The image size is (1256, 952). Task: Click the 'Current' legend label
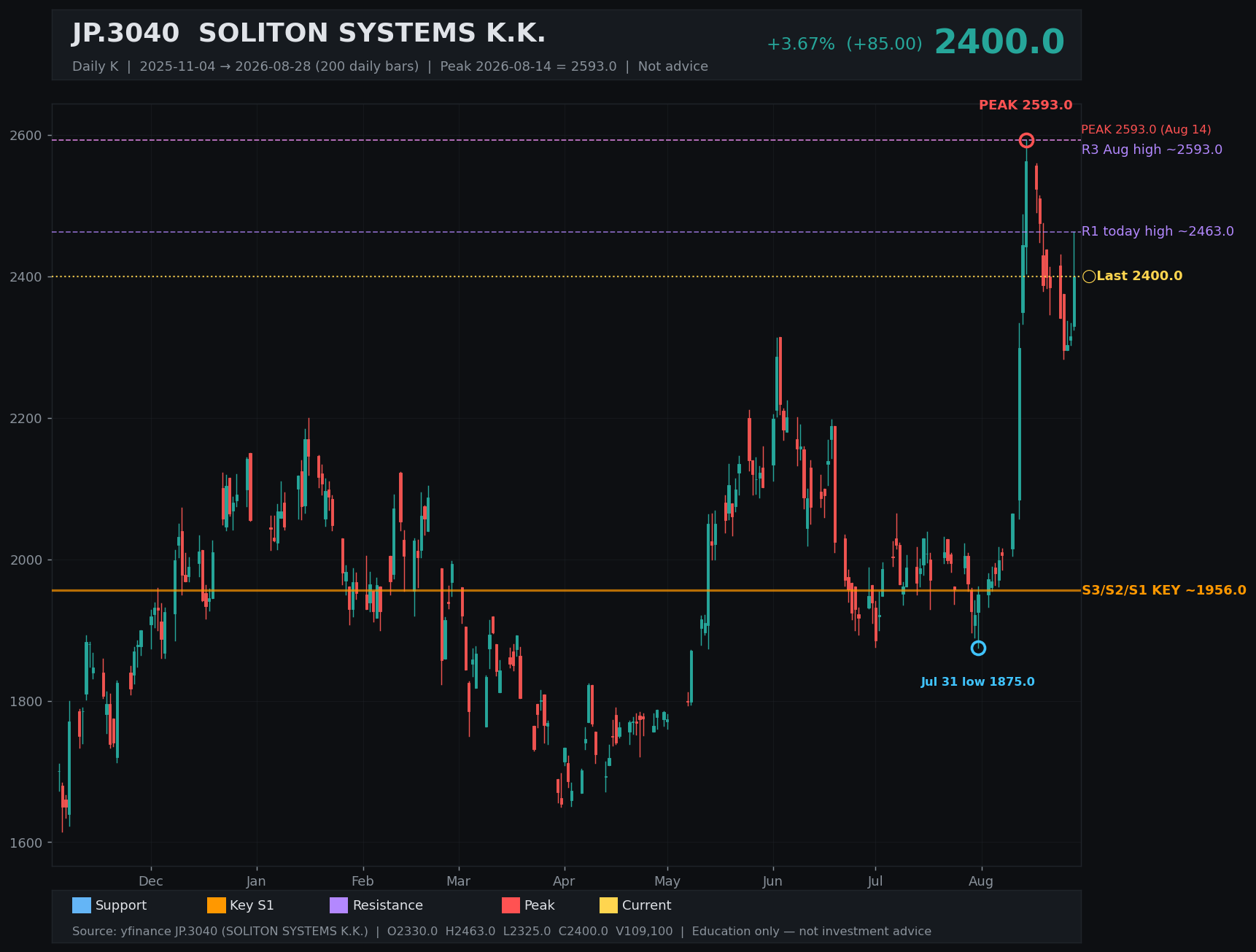647,905
